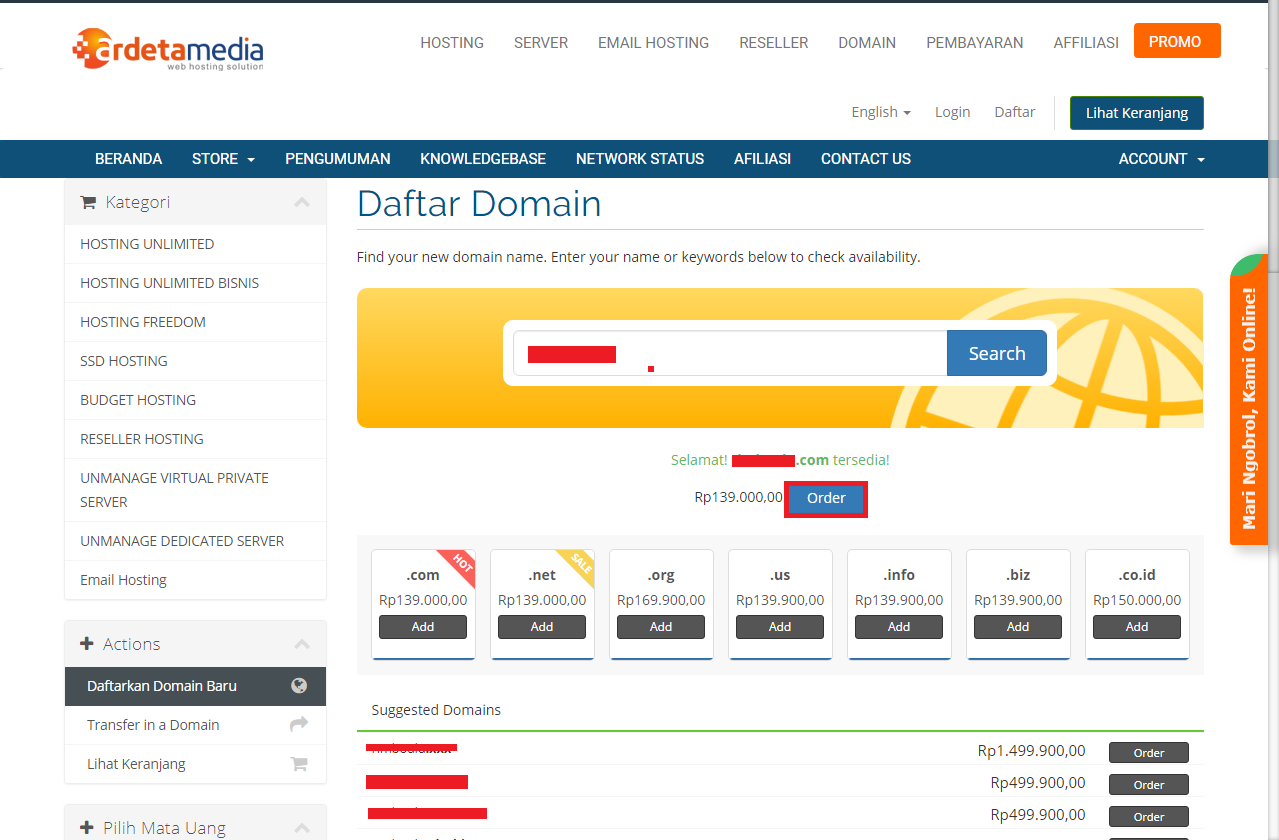Click the Ardetamedia logo
Viewport: 1279px width, 840px height.
click(168, 49)
